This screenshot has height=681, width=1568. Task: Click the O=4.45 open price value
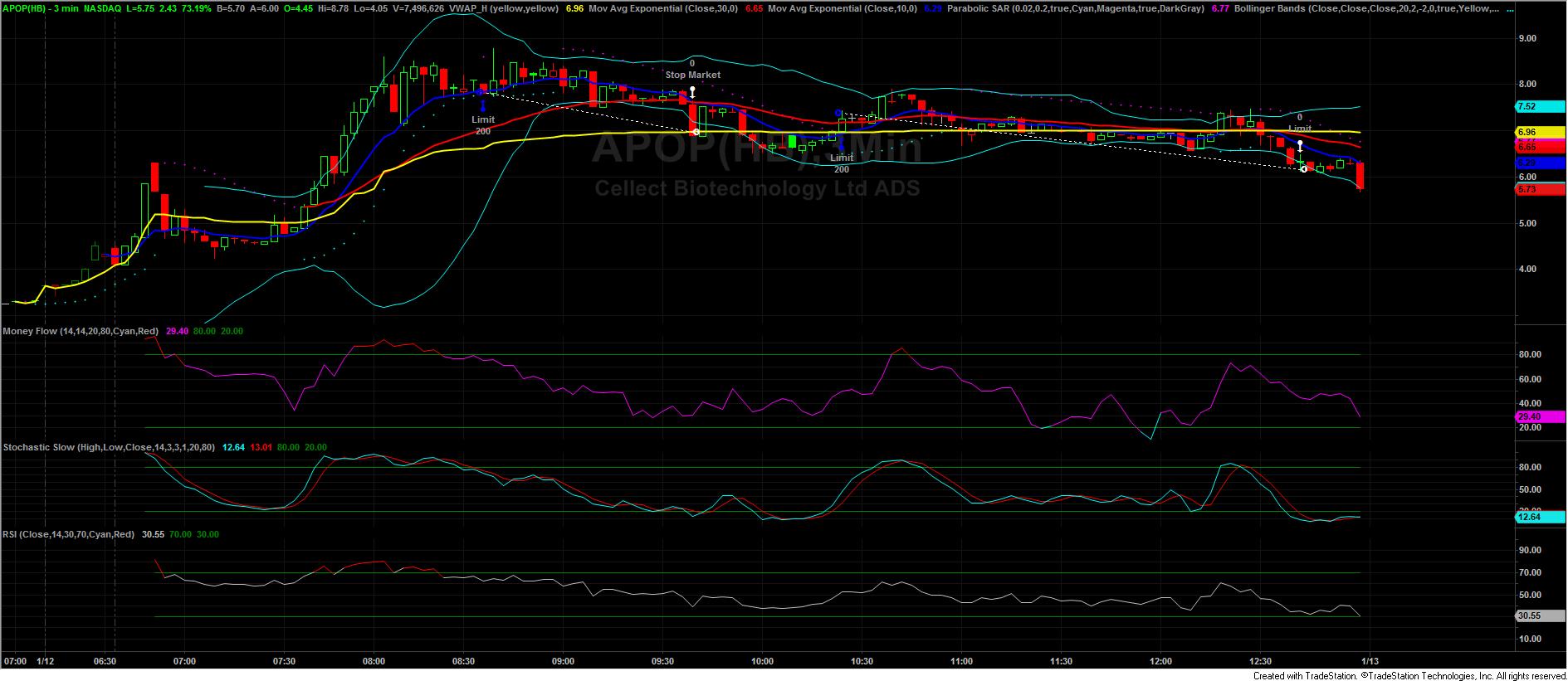[296, 8]
